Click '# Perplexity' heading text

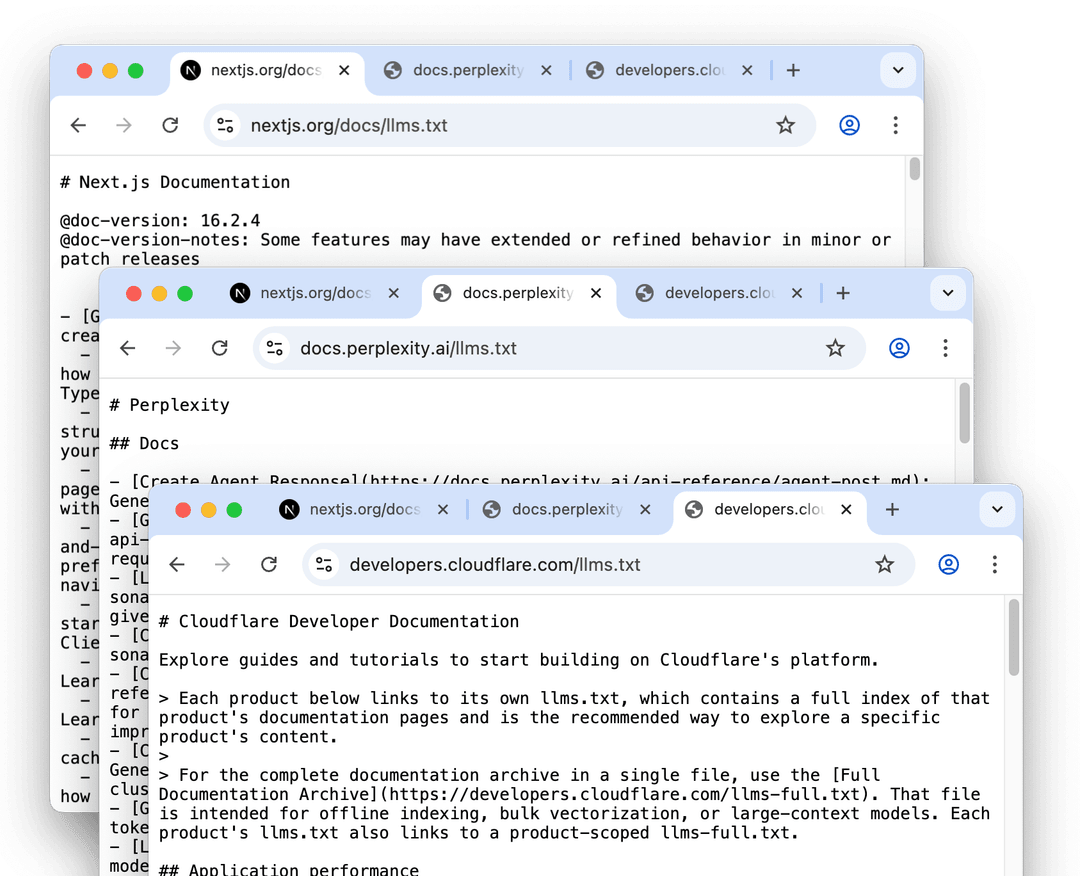click(x=169, y=405)
